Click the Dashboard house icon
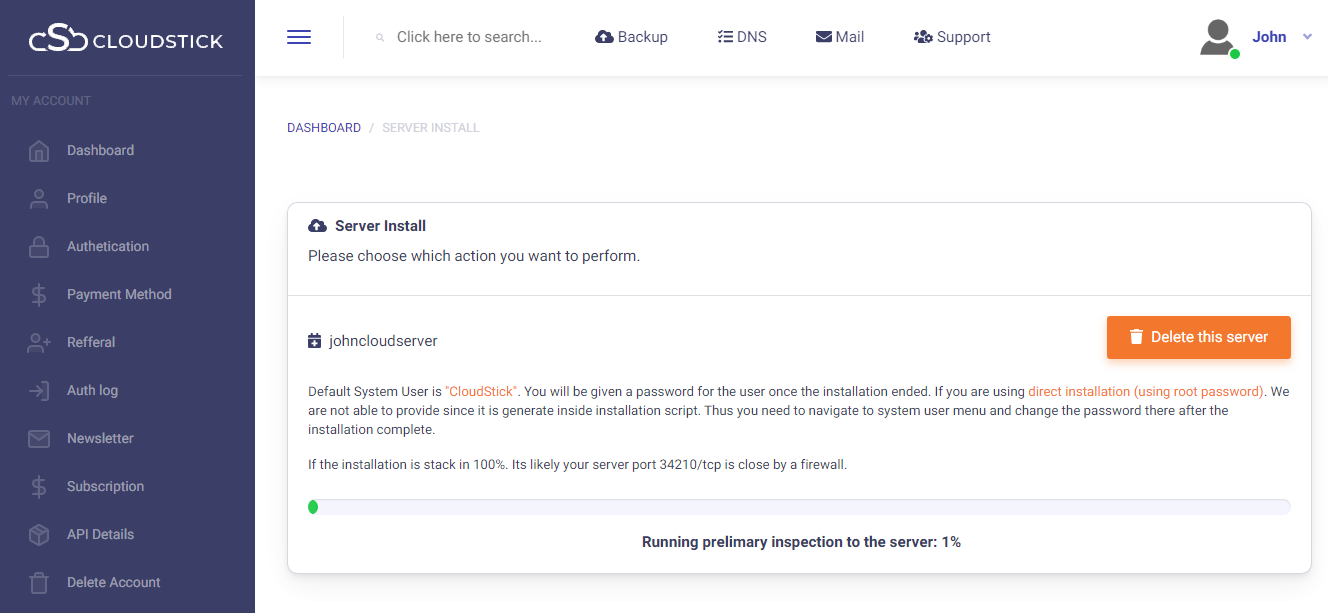 pyautogui.click(x=39, y=151)
